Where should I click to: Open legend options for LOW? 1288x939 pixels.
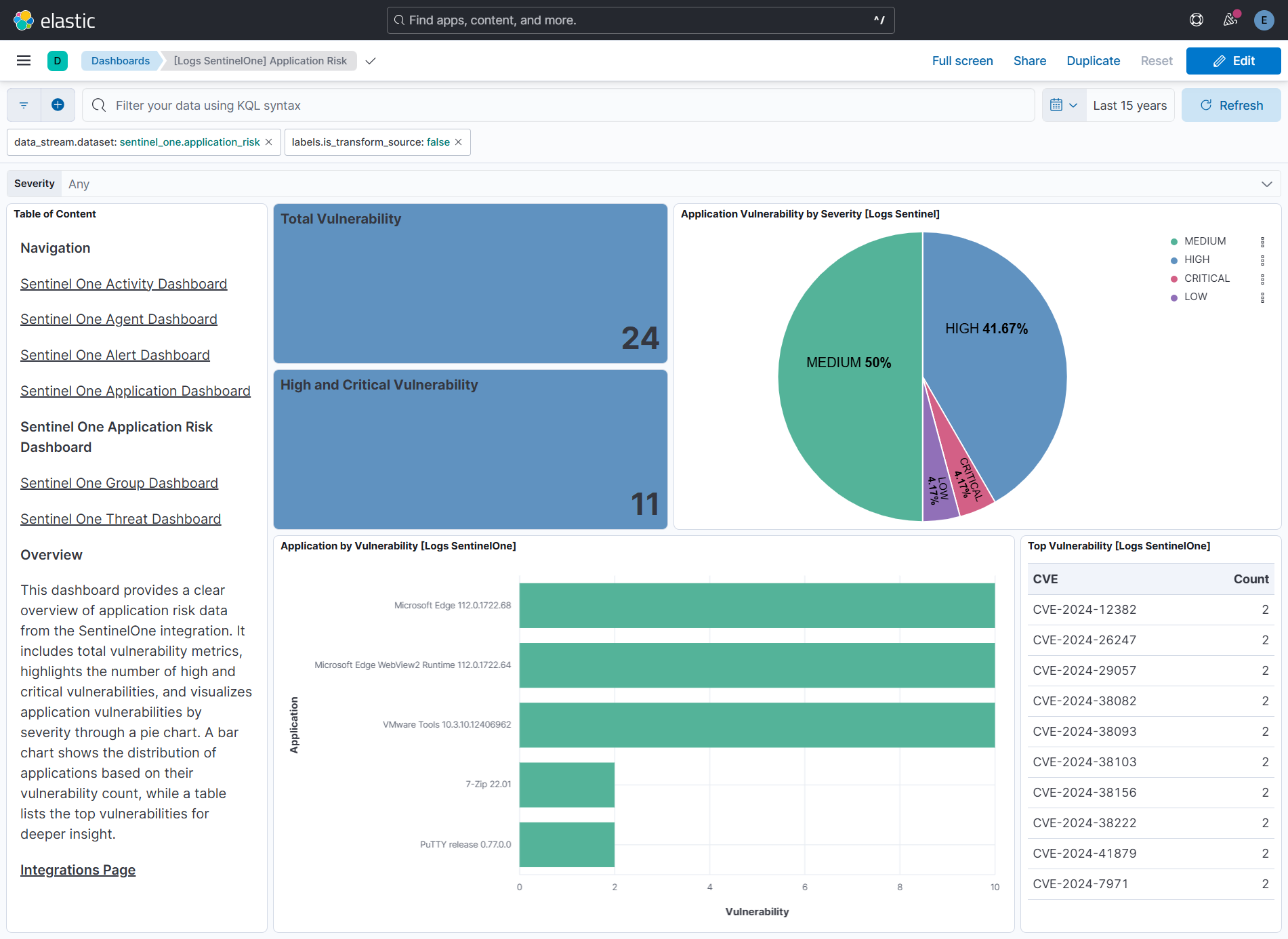pyautogui.click(x=1262, y=297)
